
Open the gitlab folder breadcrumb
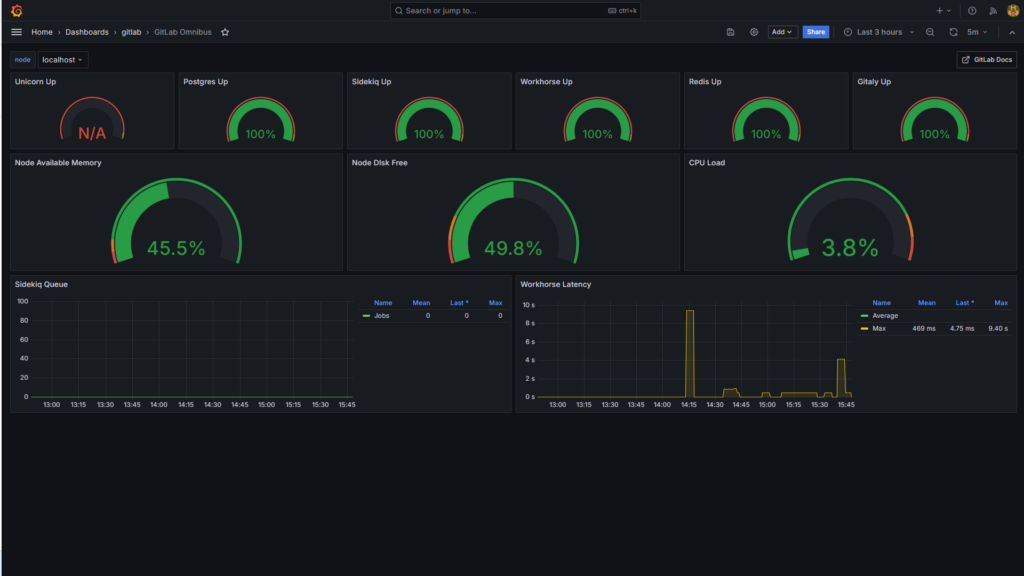pyautogui.click(x=131, y=32)
